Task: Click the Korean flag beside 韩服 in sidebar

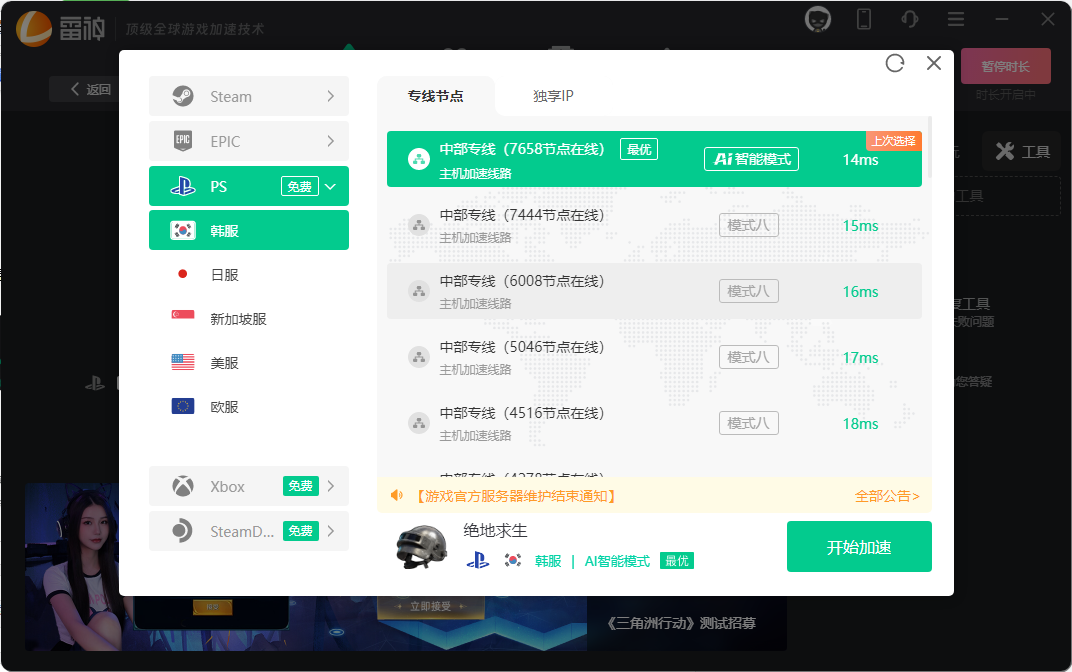Action: click(x=183, y=230)
